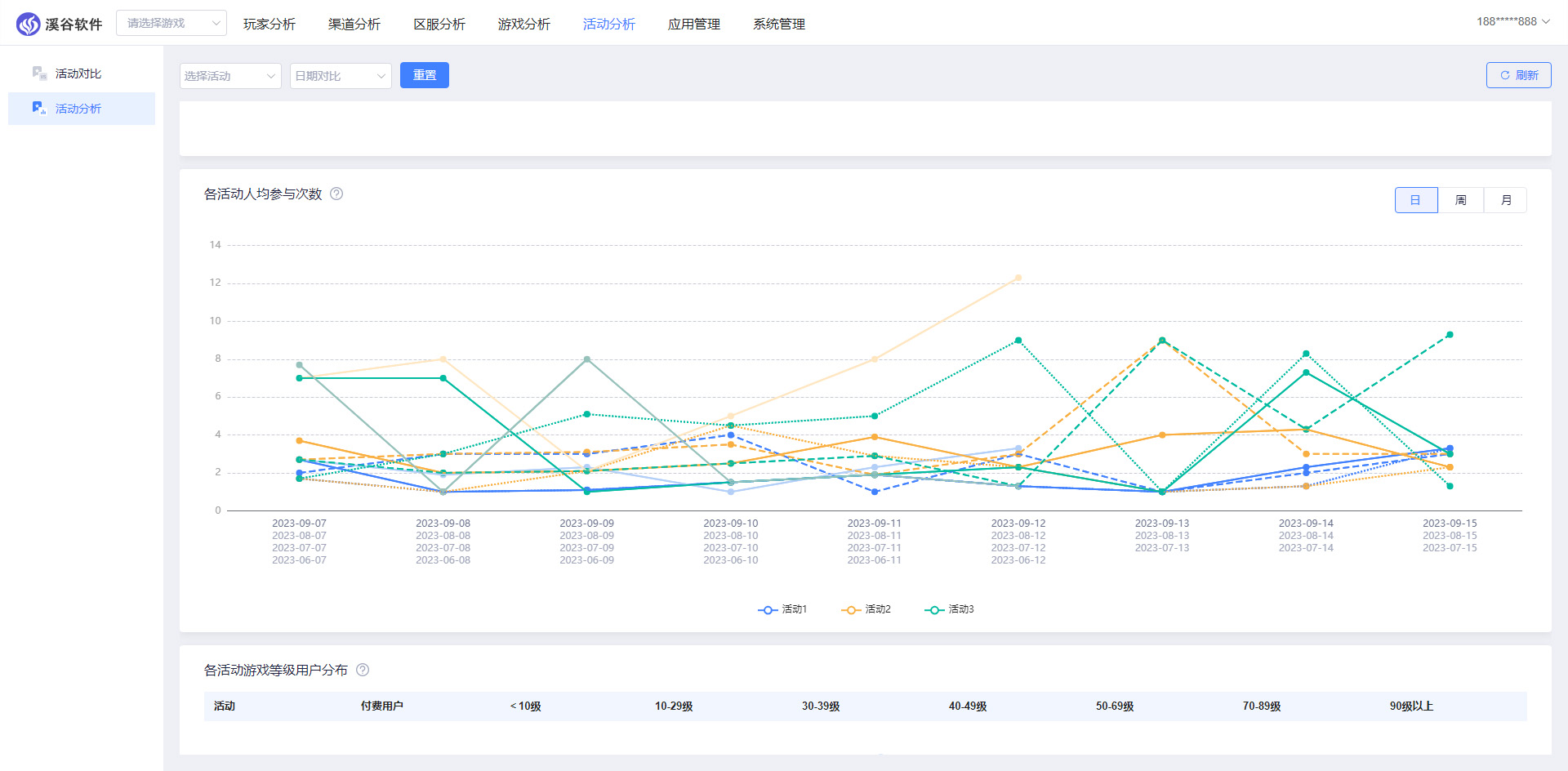1568x771 pixels.
Task: Click the 30-39级 column header
Action: coord(821,706)
